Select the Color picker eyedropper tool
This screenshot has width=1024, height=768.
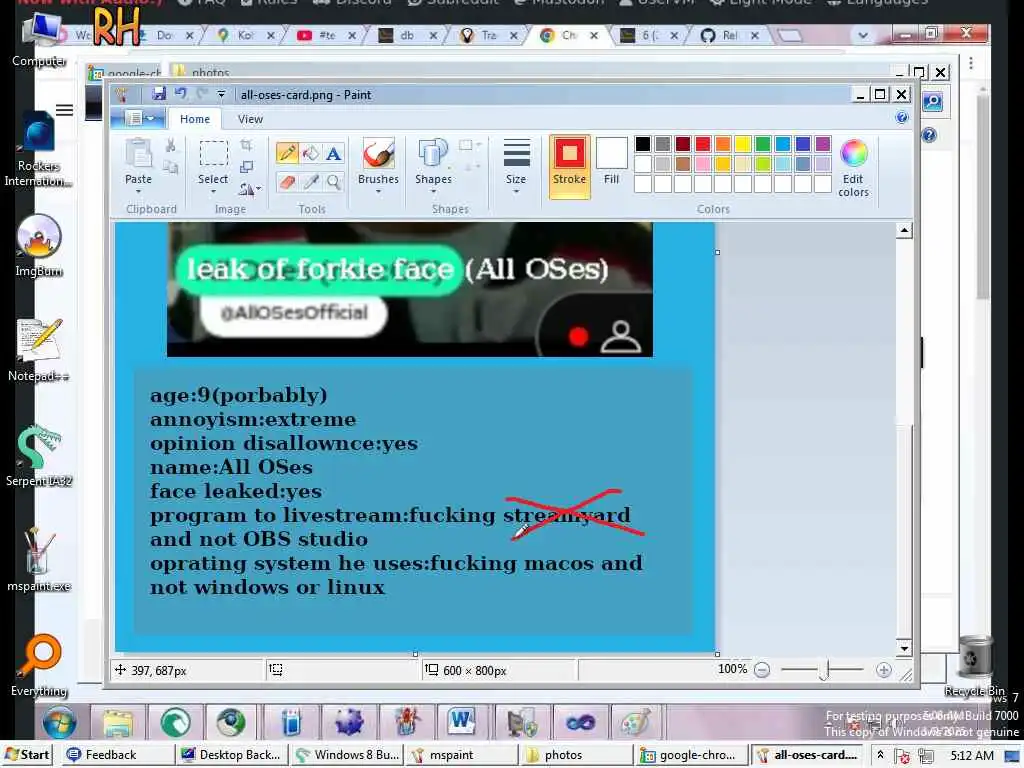(x=311, y=182)
